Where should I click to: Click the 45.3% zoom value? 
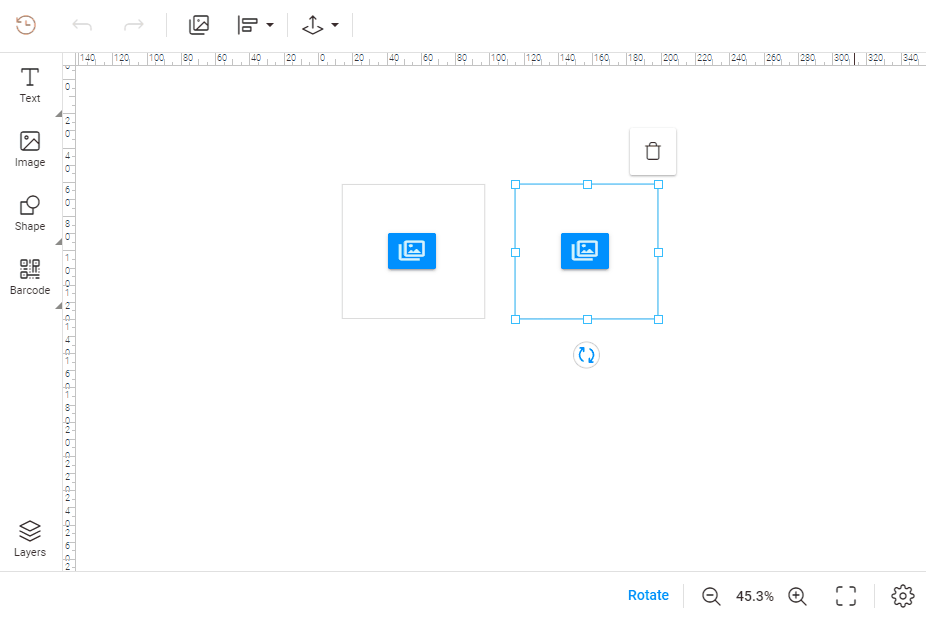click(x=754, y=596)
